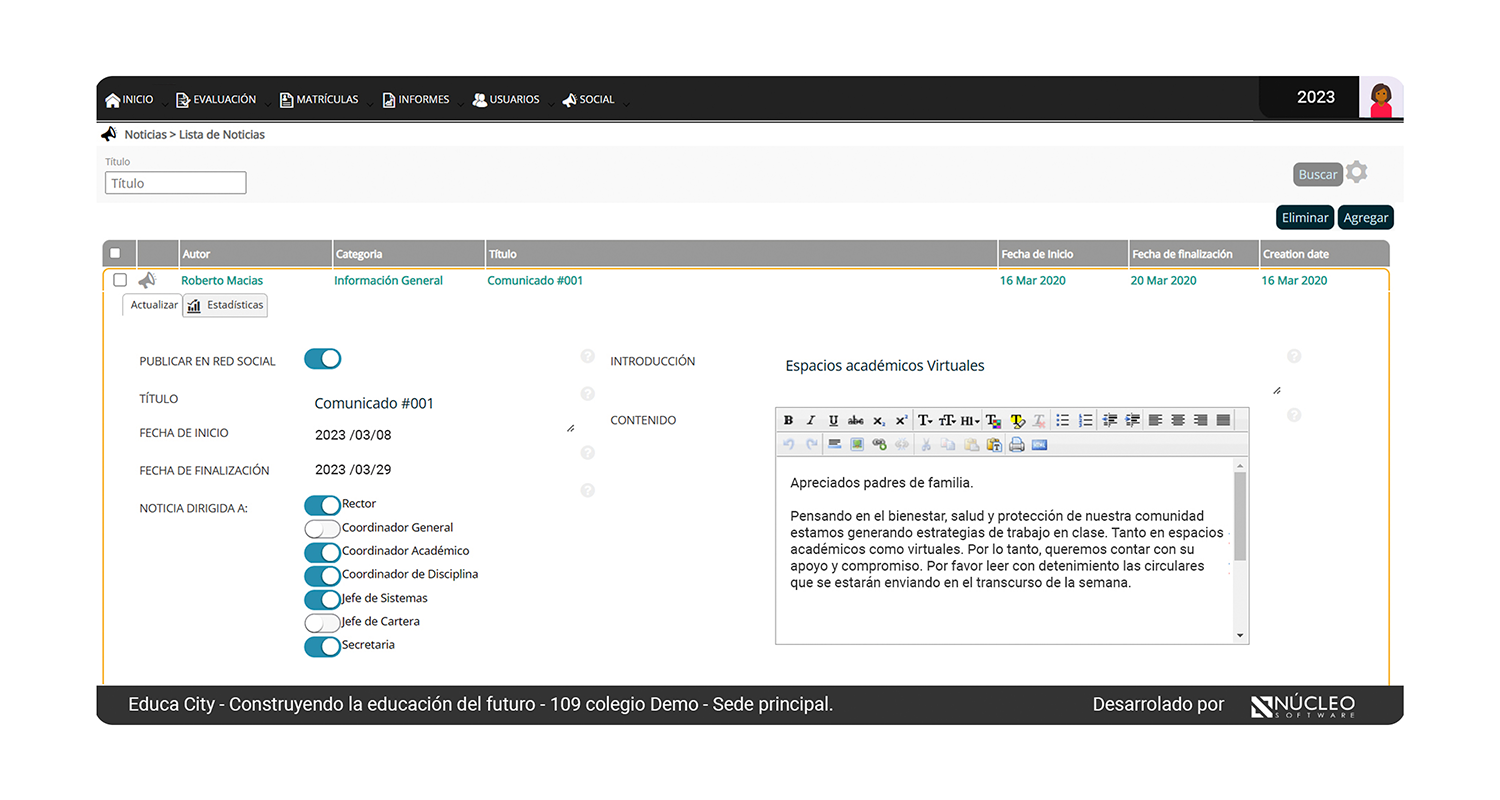The width and height of the screenshot is (1500, 800).
Task: Click the Agregar button
Action: [x=1365, y=218]
